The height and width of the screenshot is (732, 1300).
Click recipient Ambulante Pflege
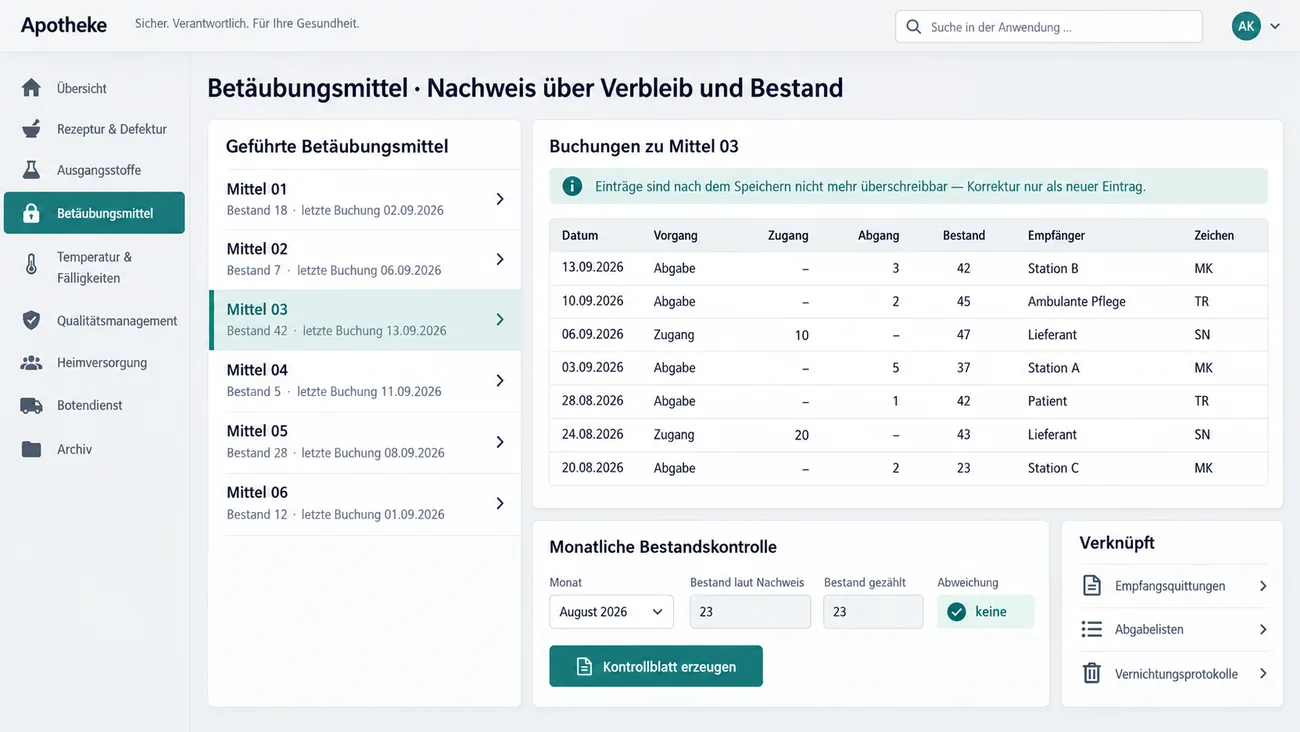1077,301
